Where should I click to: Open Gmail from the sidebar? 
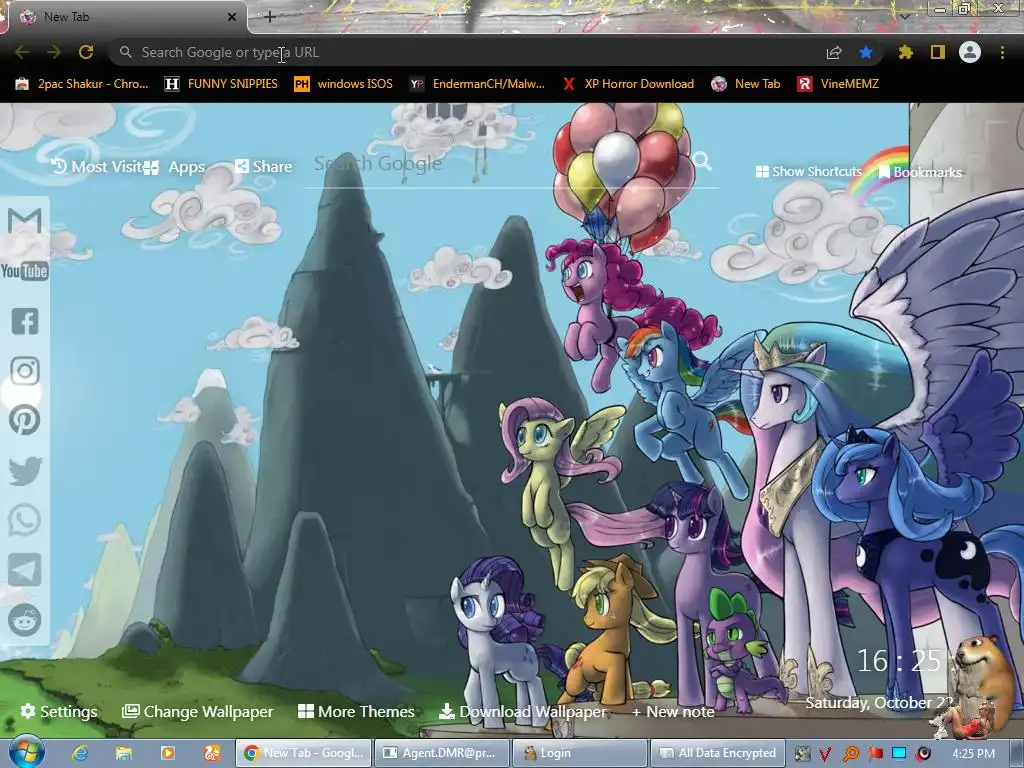[25, 221]
